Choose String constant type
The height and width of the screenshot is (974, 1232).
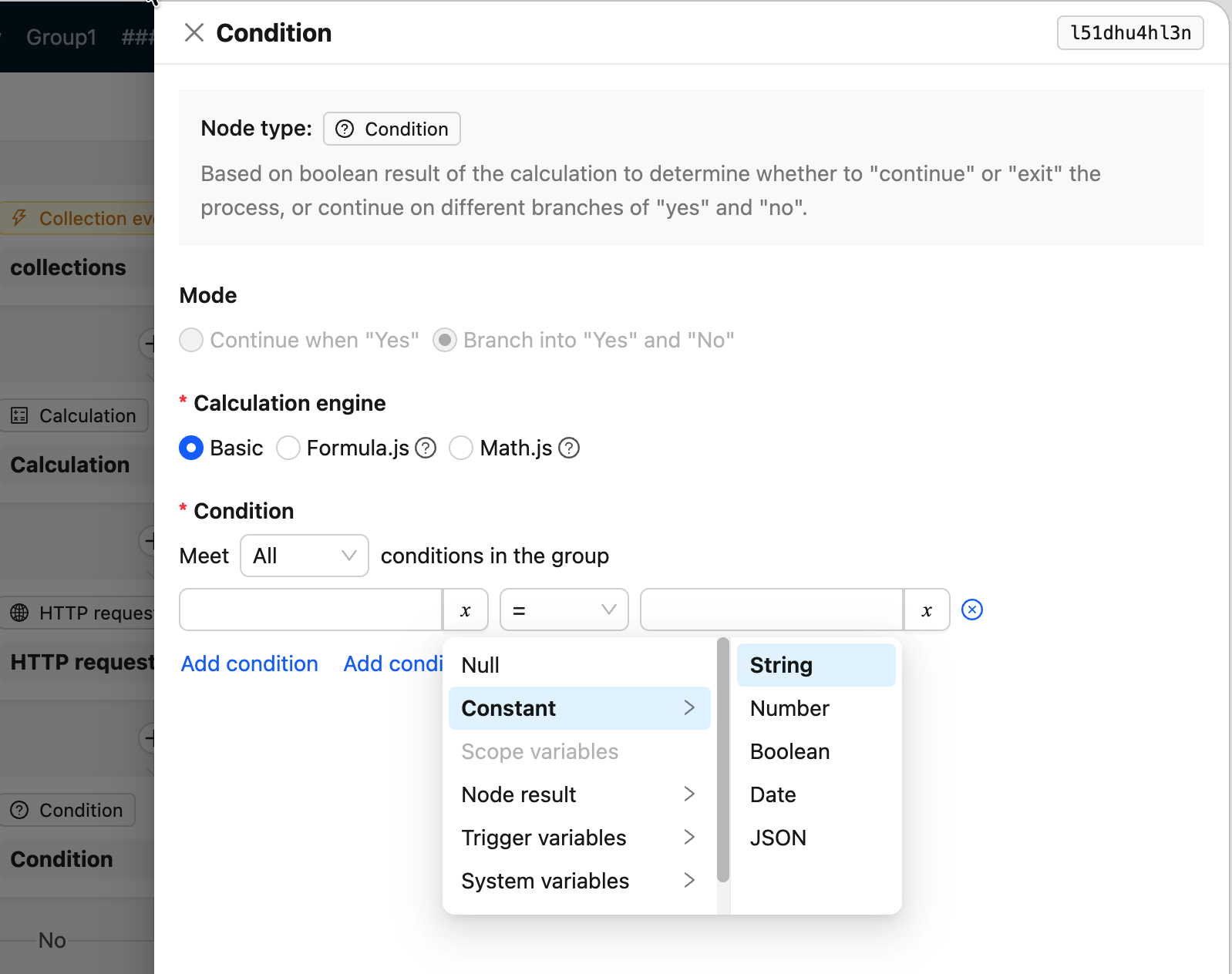point(816,665)
